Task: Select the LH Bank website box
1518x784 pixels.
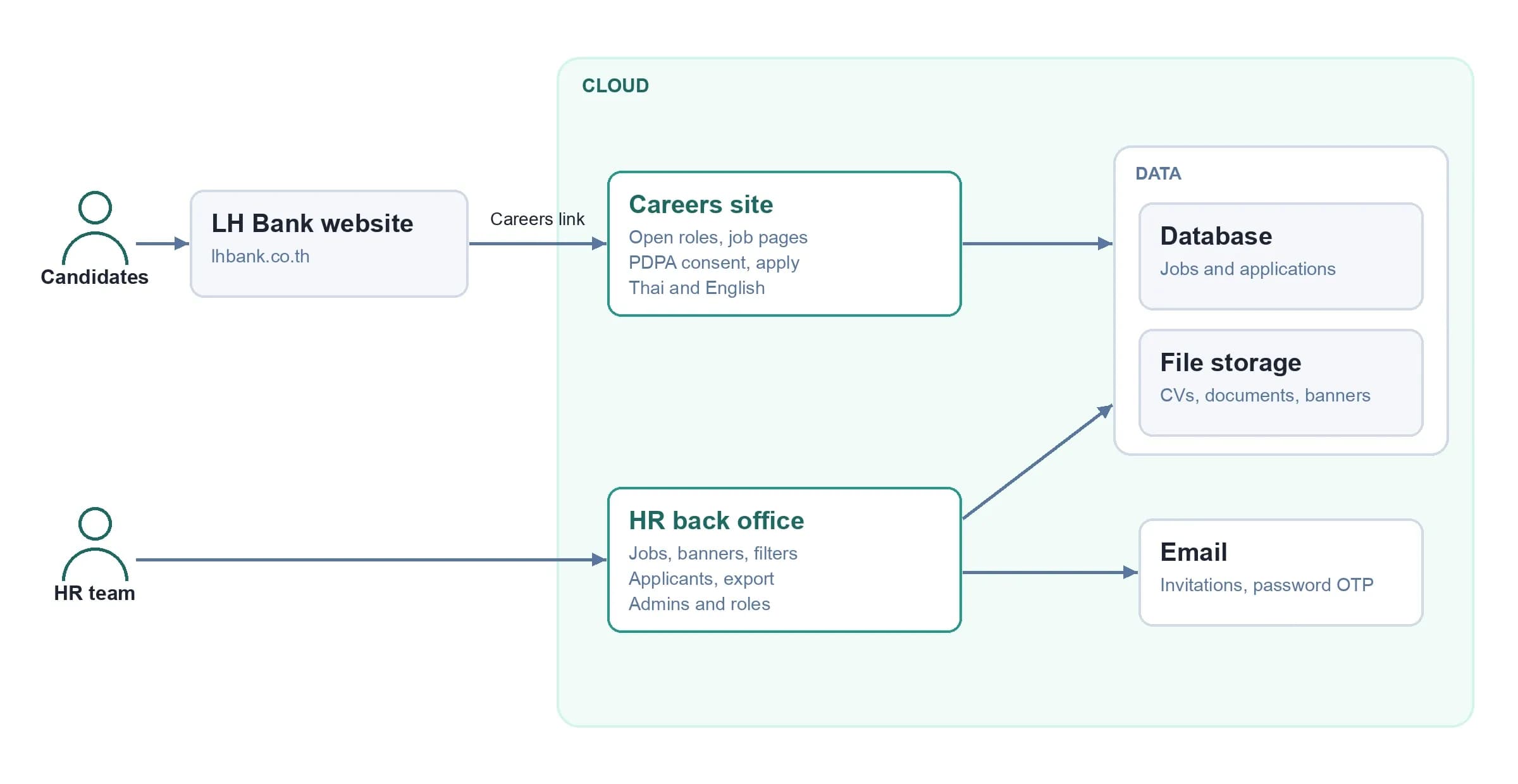Action: pyautogui.click(x=329, y=244)
